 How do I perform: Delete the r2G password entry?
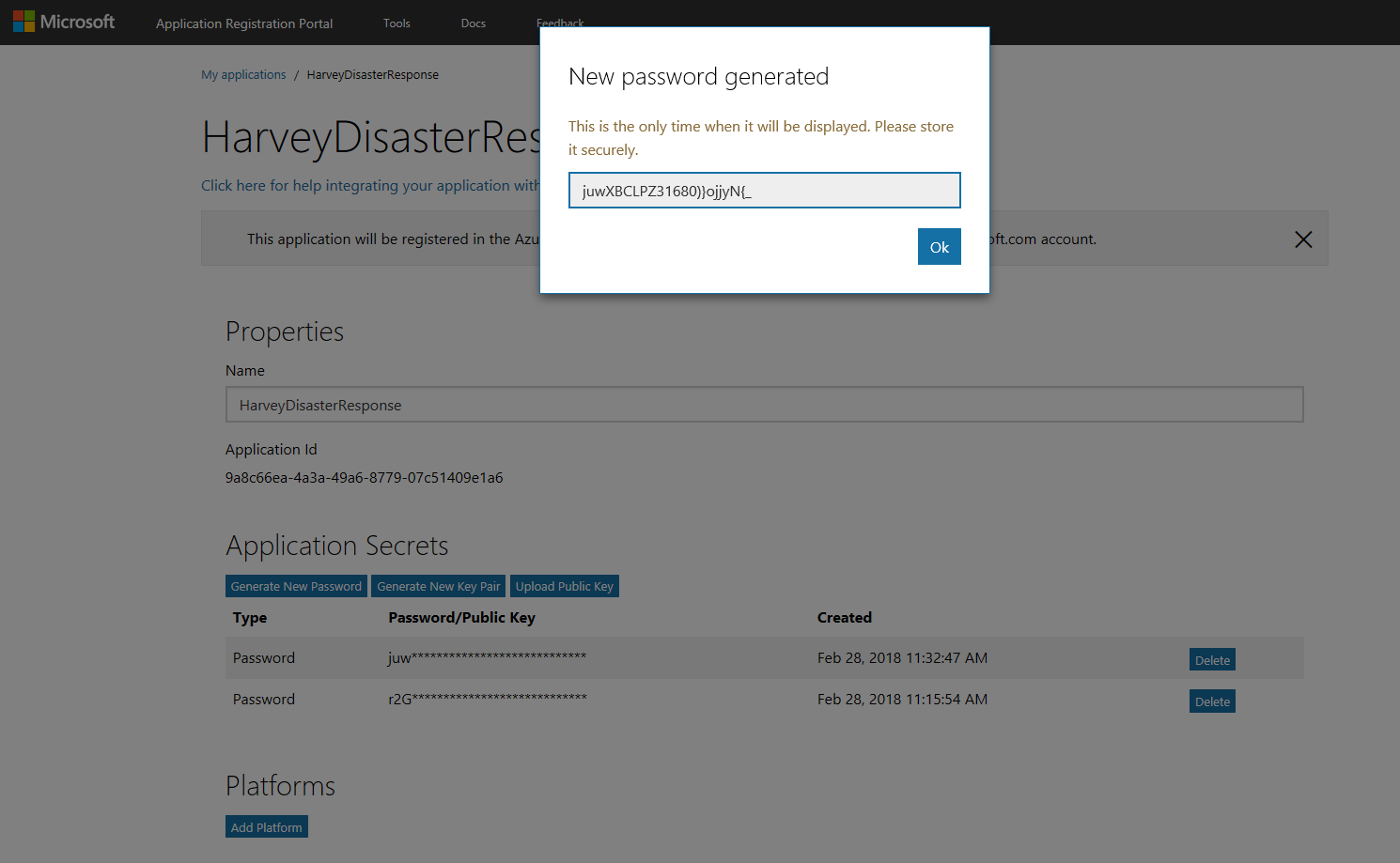pyautogui.click(x=1212, y=701)
